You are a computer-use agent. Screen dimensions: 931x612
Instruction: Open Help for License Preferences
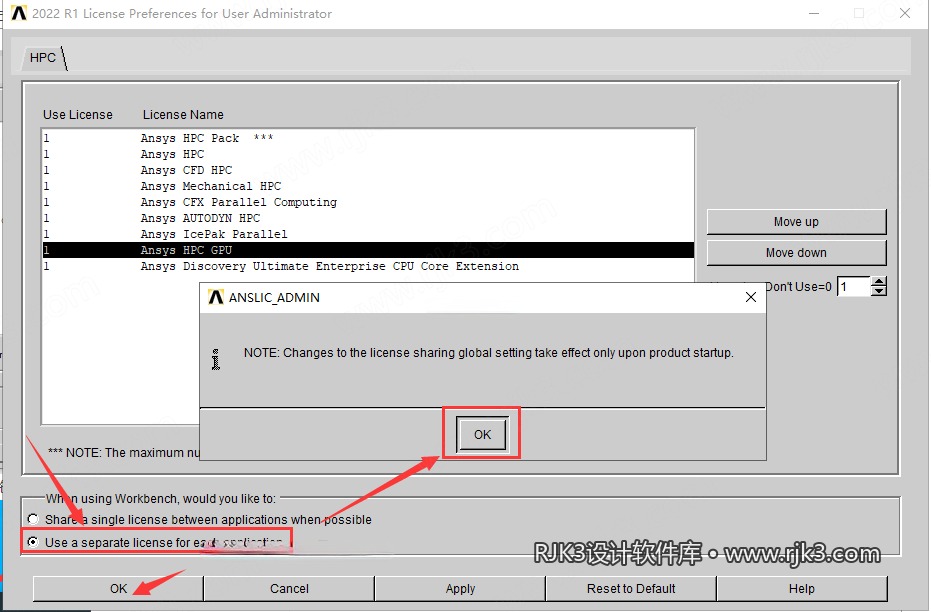pyautogui.click(x=802, y=588)
